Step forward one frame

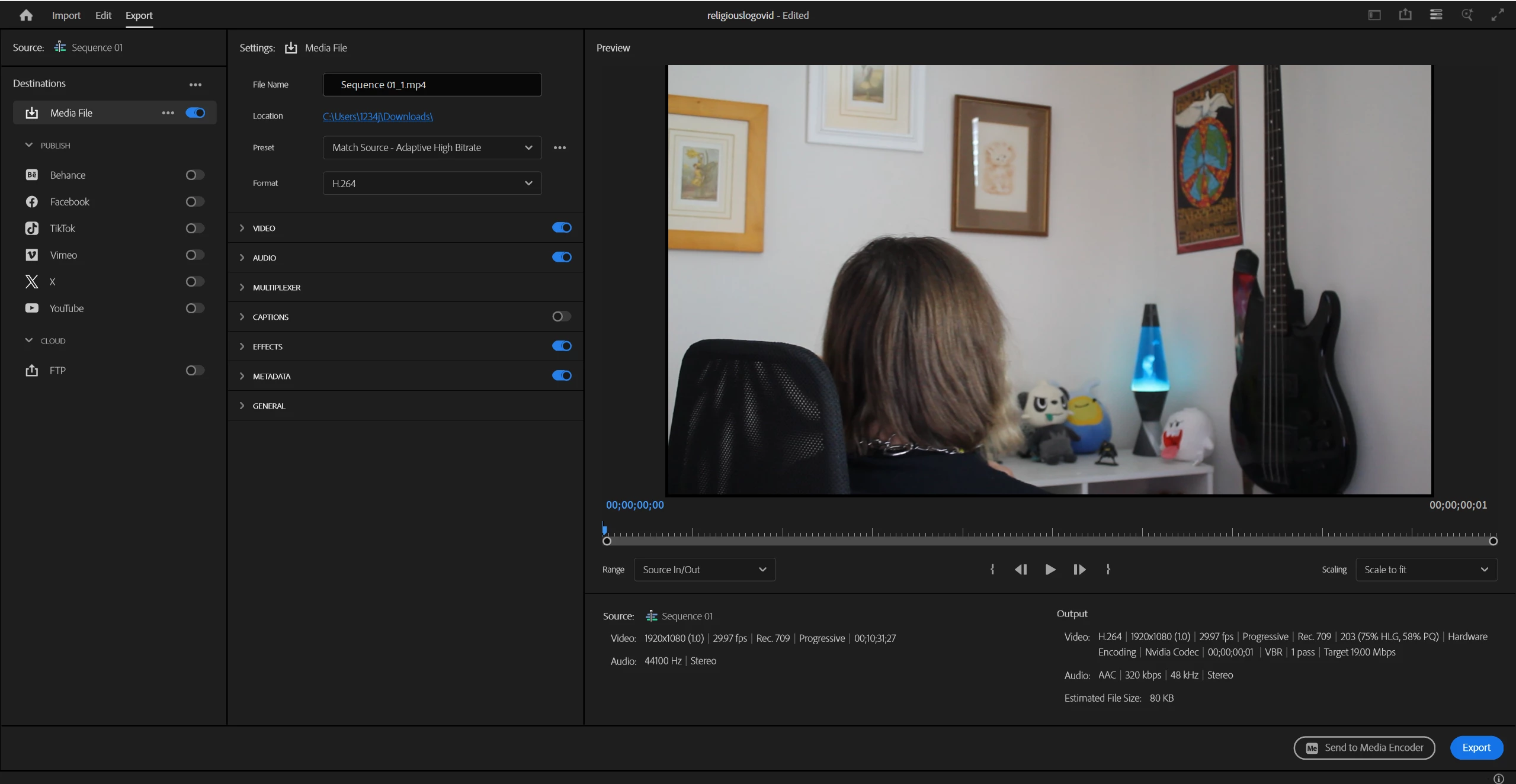pos(1079,569)
